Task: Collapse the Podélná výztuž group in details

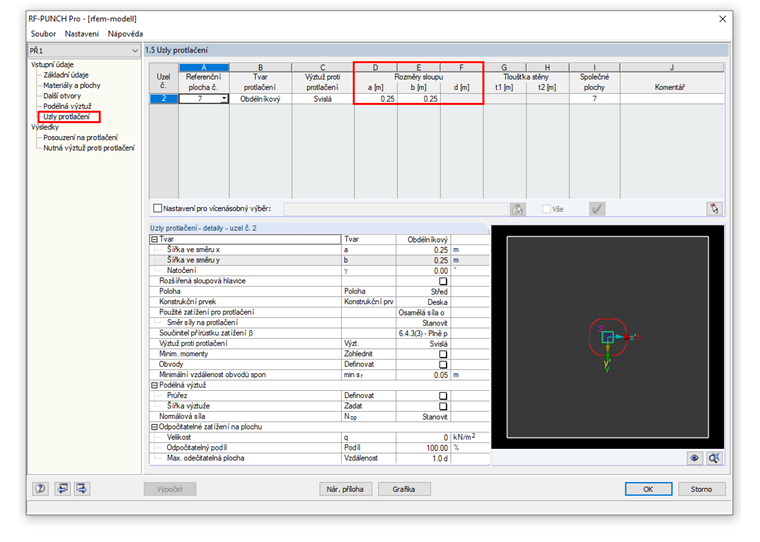Action: coord(154,385)
